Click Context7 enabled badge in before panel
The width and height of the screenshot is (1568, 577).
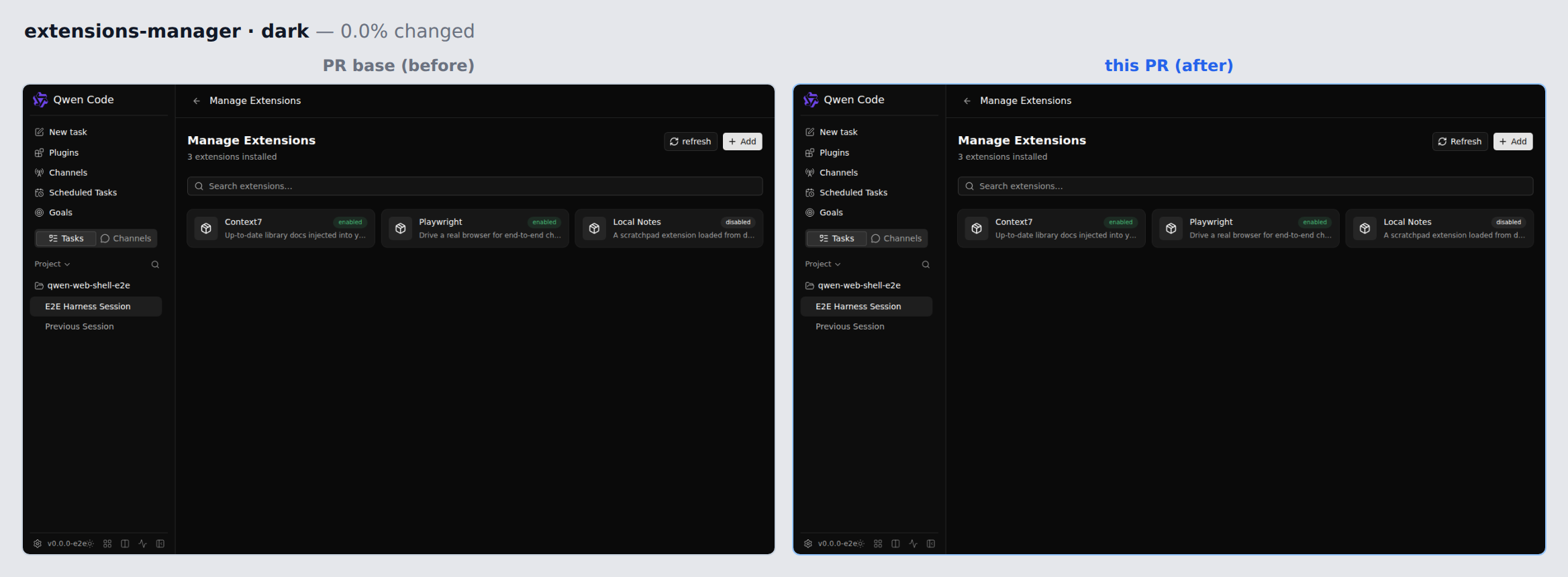coord(350,222)
